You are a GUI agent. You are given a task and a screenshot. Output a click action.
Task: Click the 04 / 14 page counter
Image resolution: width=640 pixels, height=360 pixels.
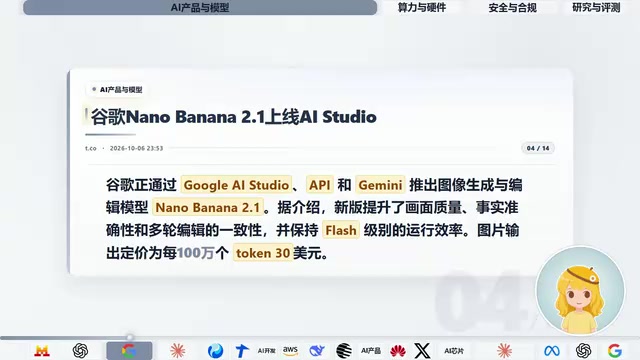(538, 148)
